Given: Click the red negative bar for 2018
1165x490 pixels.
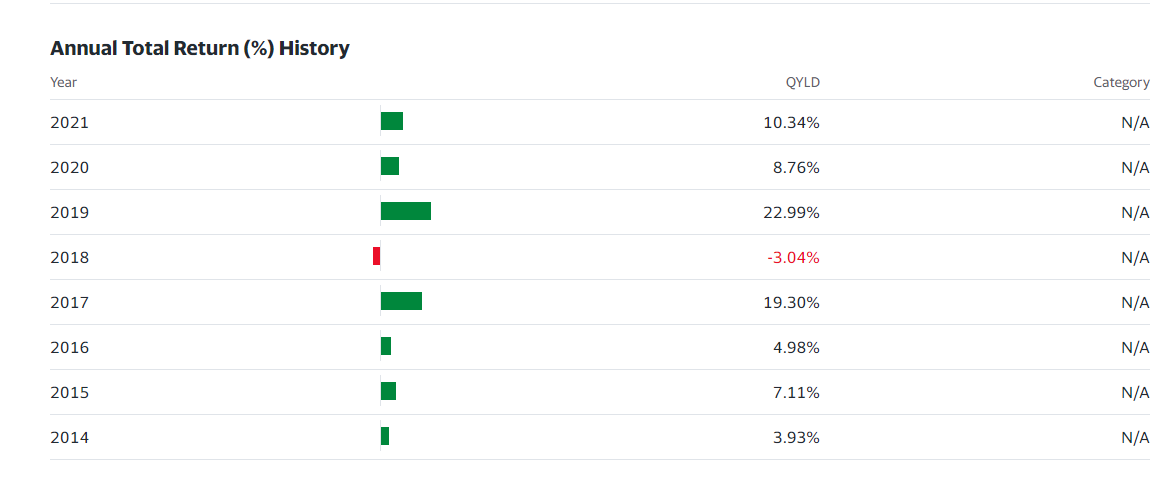Looking at the screenshot, I should point(376,256).
